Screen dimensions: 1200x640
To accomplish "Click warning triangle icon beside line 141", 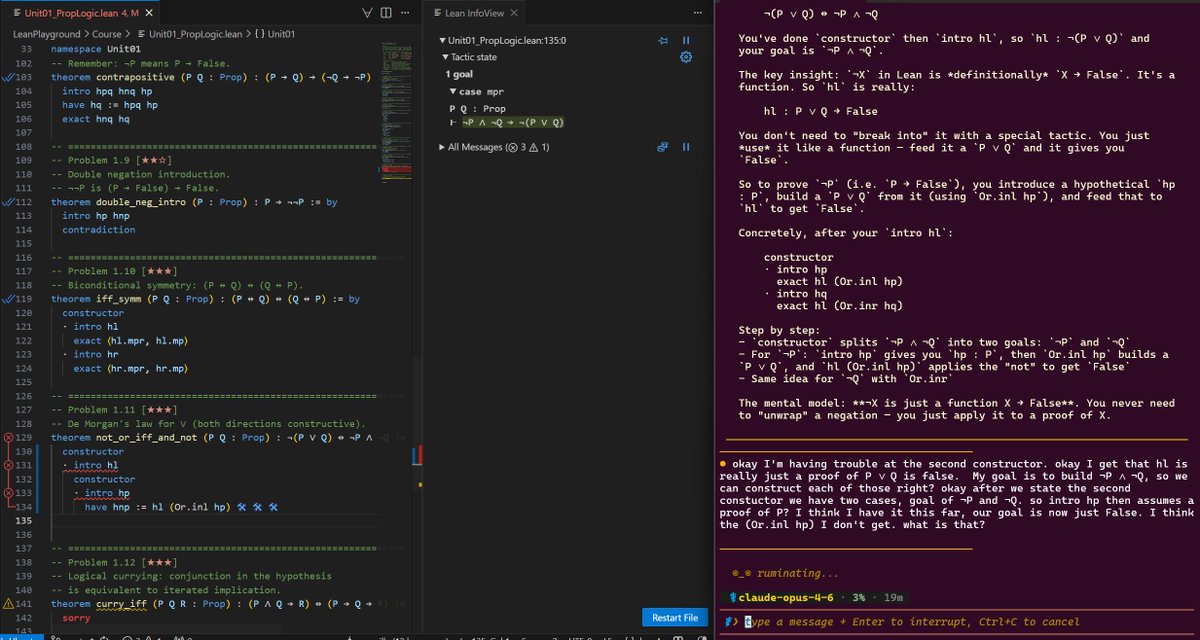I will tap(9, 605).
